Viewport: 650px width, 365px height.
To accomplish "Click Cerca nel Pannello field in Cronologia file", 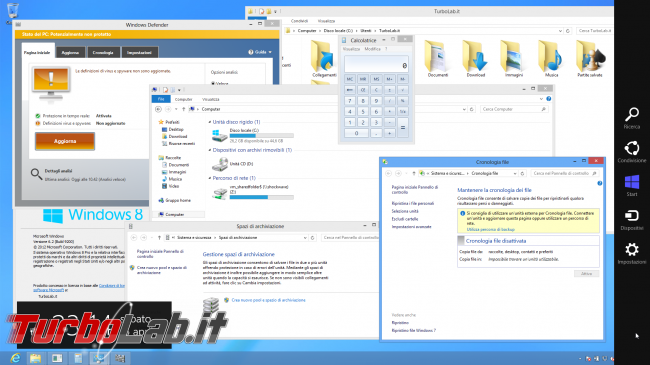I will (x=565, y=173).
